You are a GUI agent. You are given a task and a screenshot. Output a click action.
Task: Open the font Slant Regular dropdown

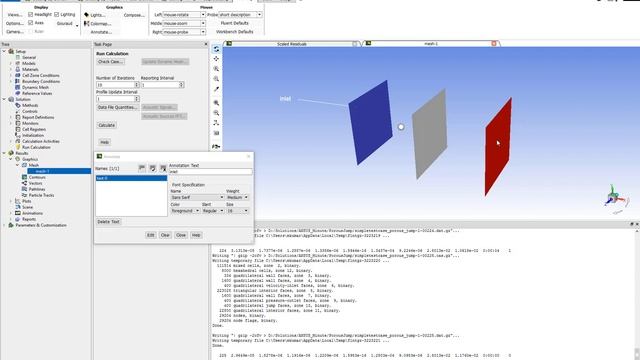tap(213, 211)
